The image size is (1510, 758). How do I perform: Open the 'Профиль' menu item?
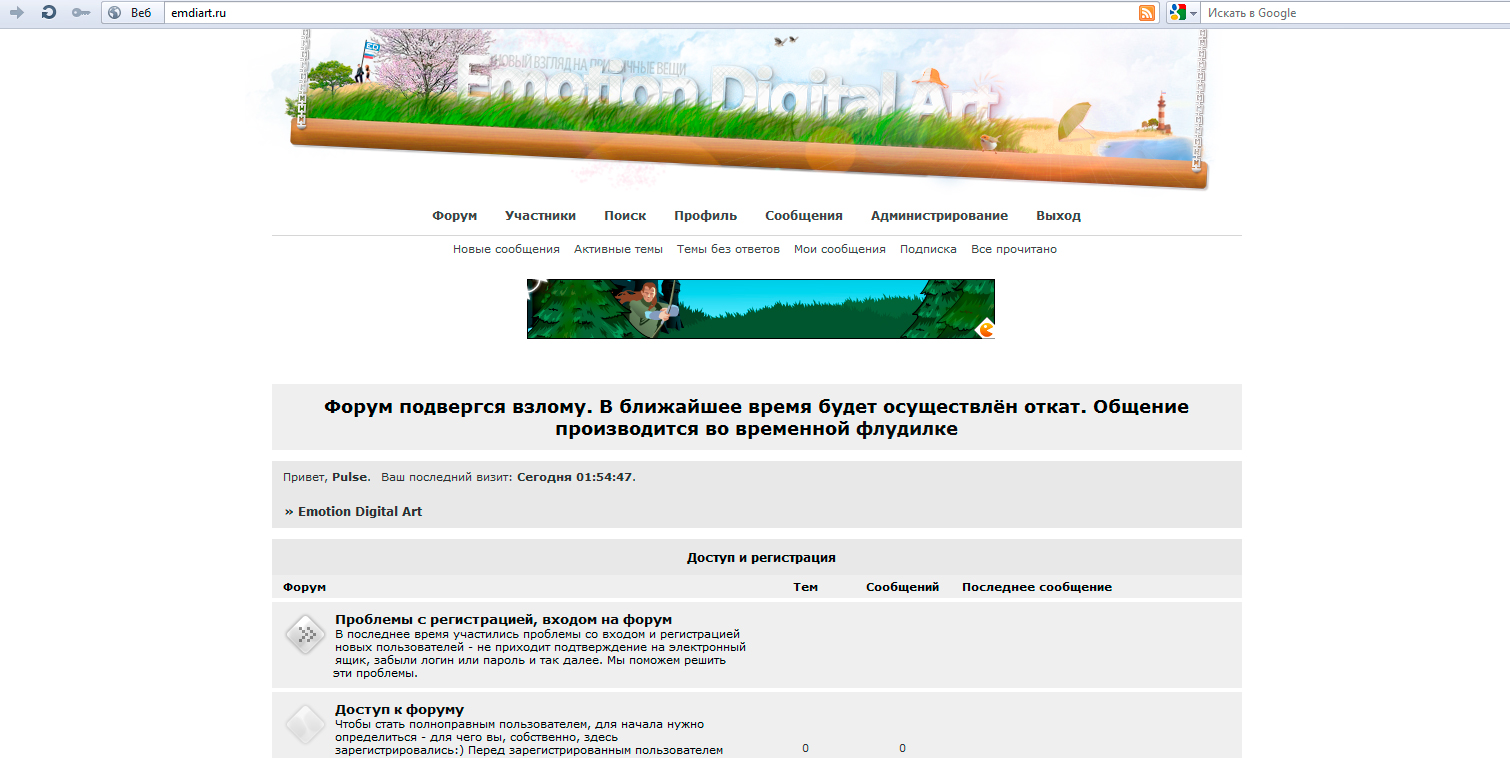[705, 216]
